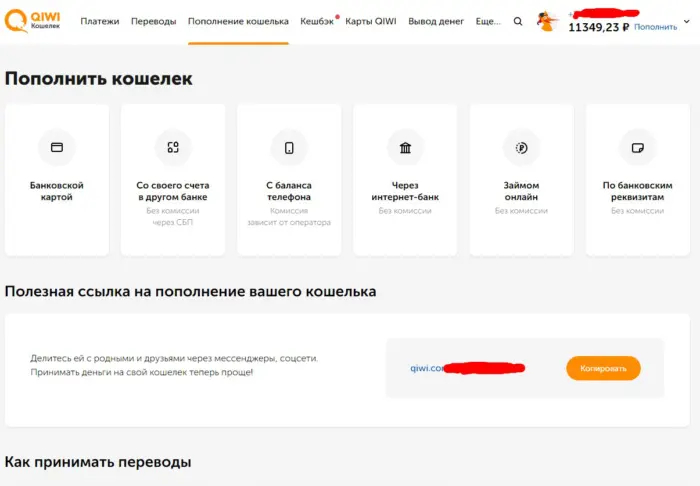Image resolution: width=700 pixels, height=486 pixels.
Task: Choose Займом онлайн label
Action: point(521,191)
